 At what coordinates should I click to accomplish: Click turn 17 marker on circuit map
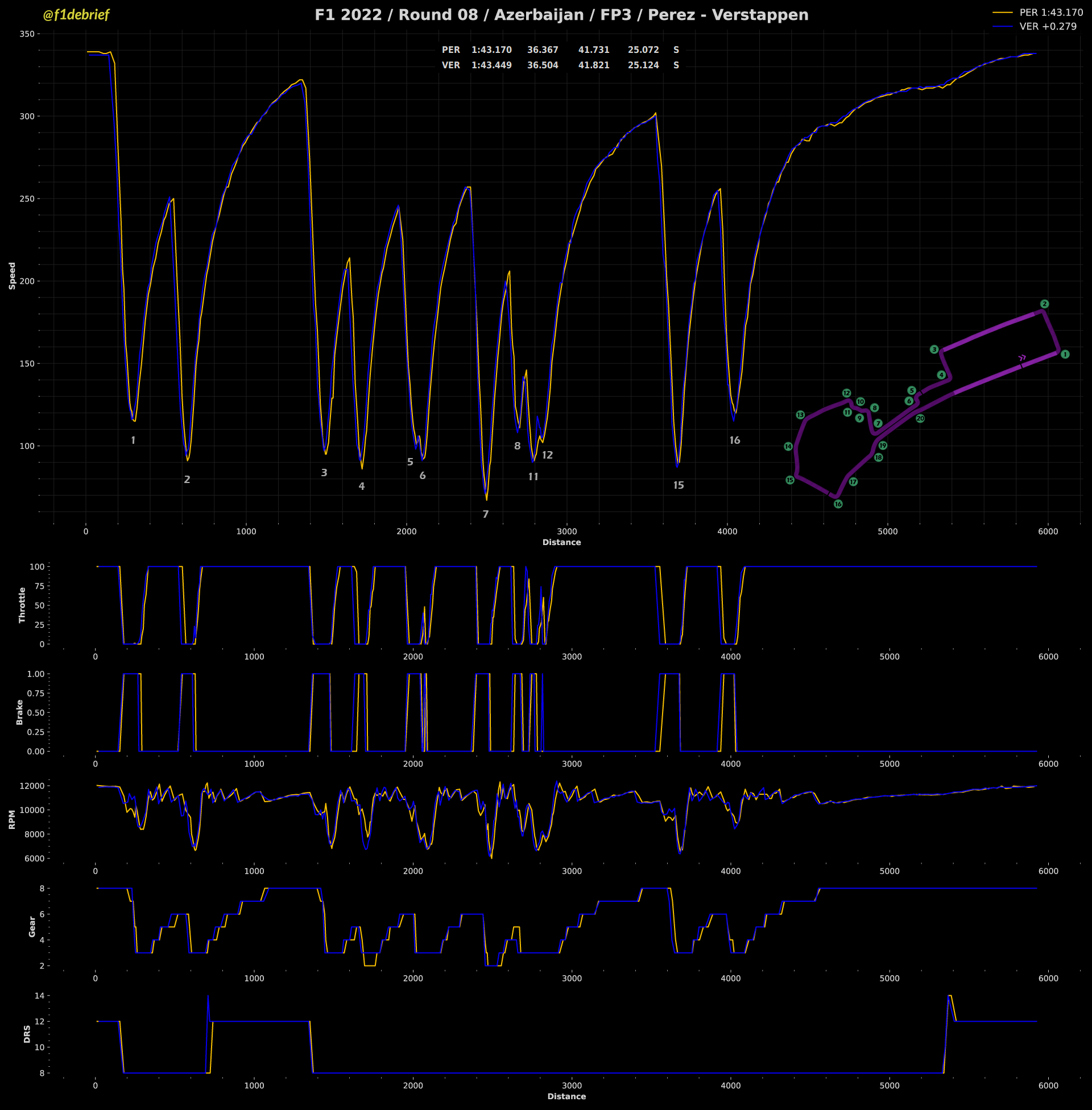click(x=853, y=482)
